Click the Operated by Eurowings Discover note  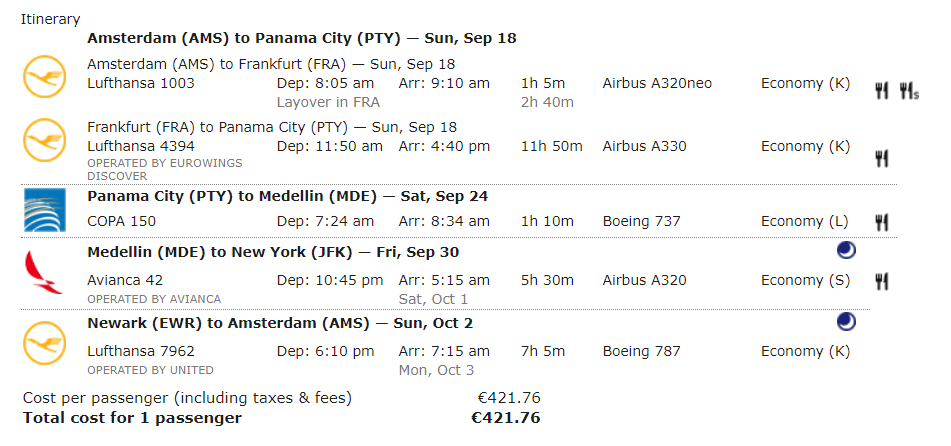click(164, 169)
